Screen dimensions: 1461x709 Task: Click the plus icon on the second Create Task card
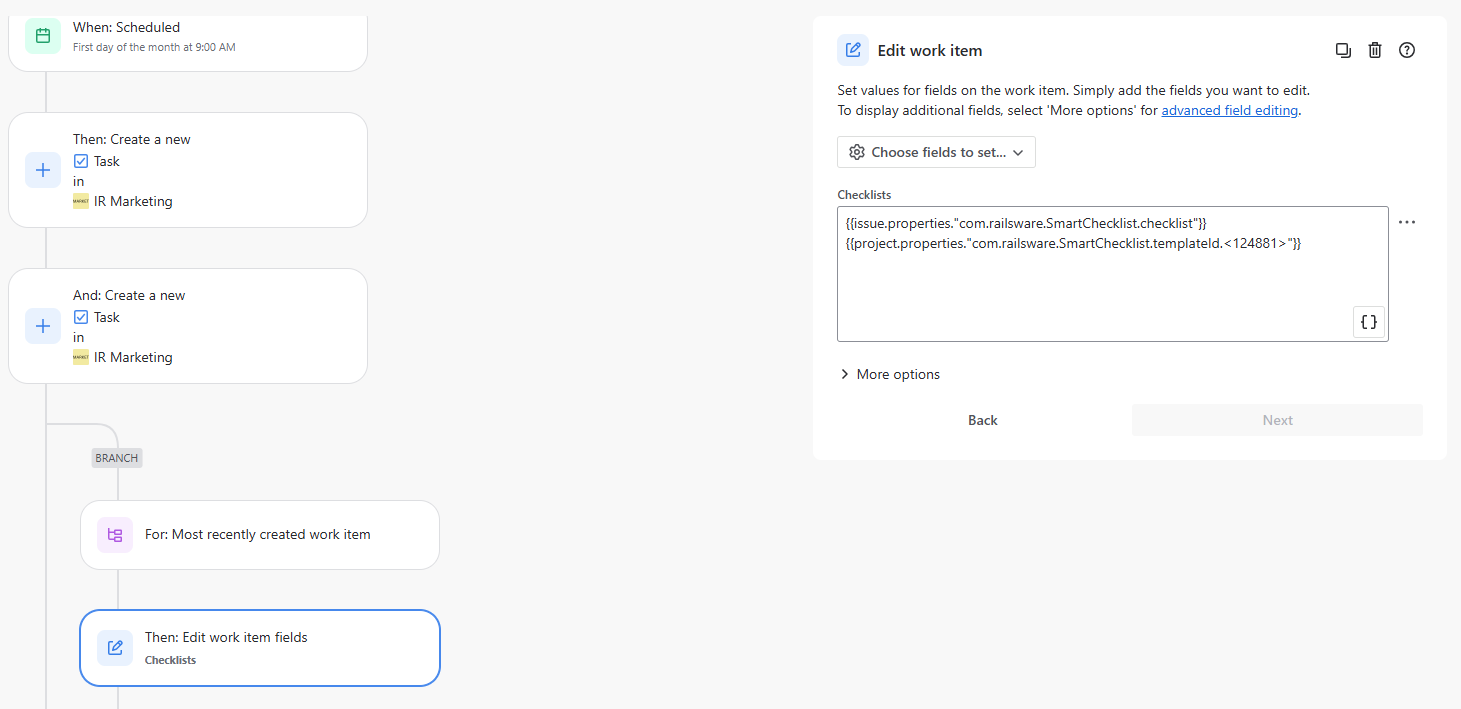pyautogui.click(x=42, y=326)
